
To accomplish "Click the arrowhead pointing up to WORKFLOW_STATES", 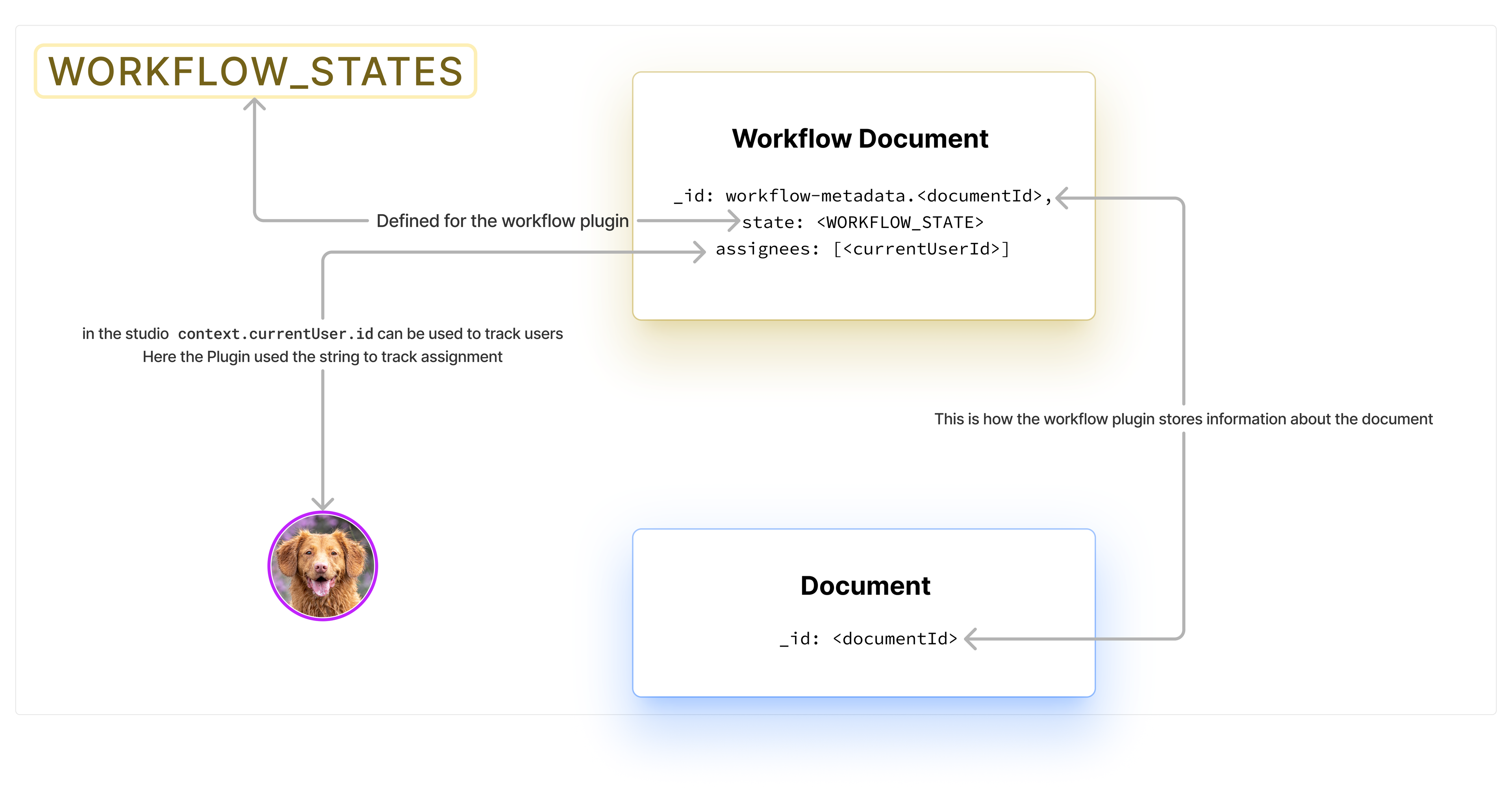I will (x=254, y=104).
